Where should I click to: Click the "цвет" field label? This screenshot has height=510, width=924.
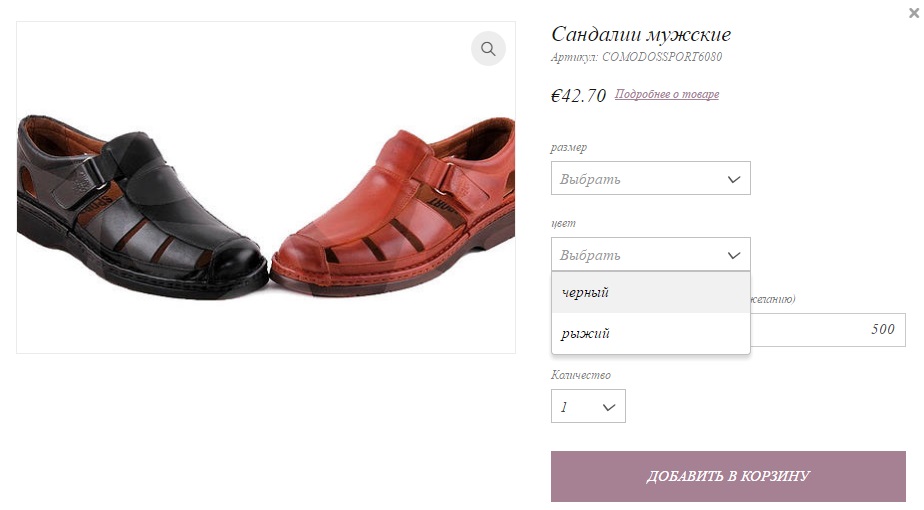tap(563, 223)
